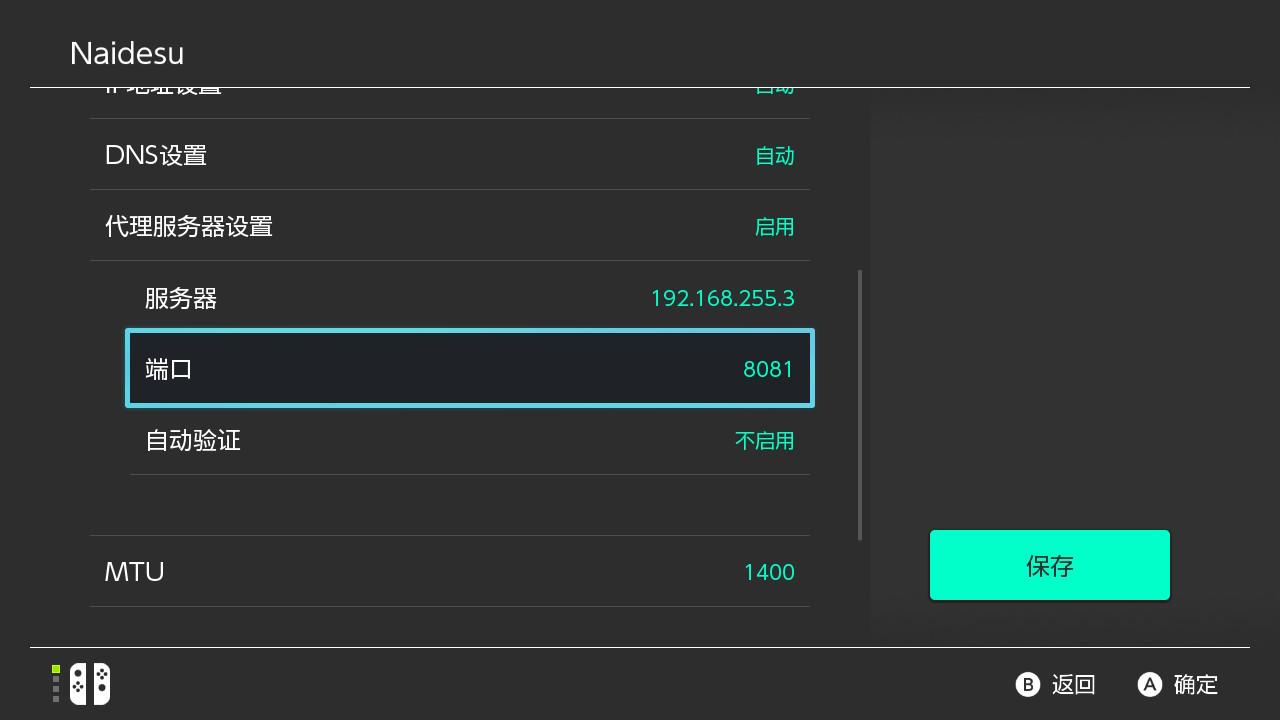Toggle 代理服务器设置 proxy setting
The width and height of the screenshot is (1280, 720).
click(189, 227)
